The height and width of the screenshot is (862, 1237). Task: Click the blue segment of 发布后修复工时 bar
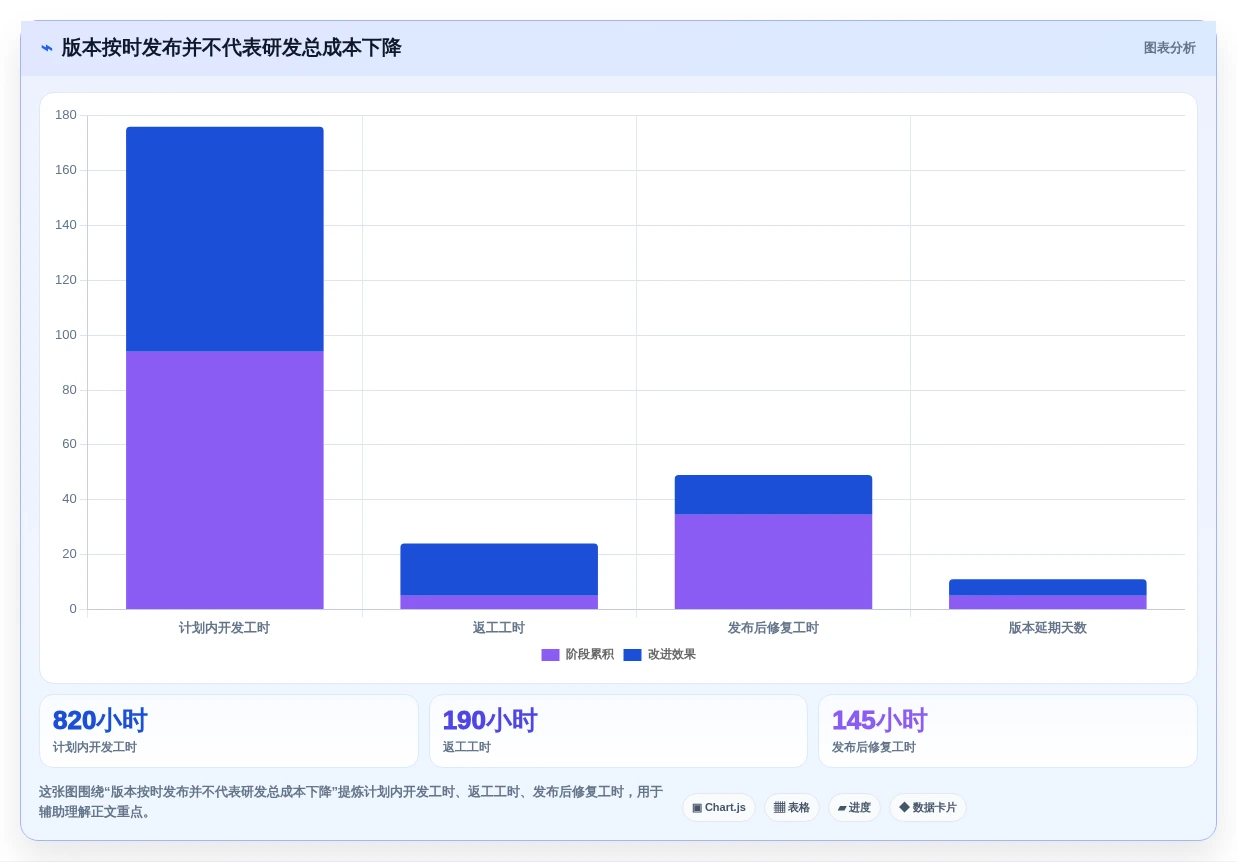[x=773, y=495]
